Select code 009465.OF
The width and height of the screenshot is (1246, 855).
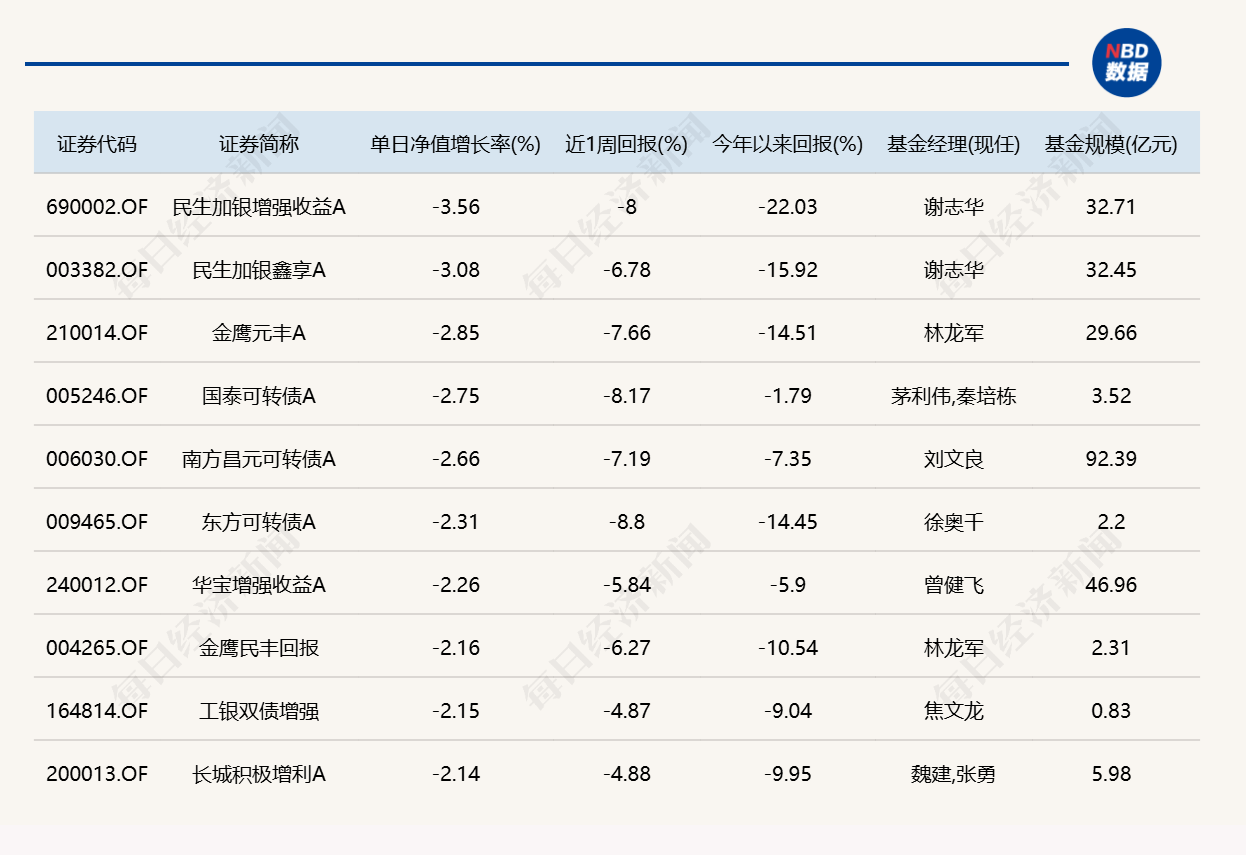(x=97, y=522)
